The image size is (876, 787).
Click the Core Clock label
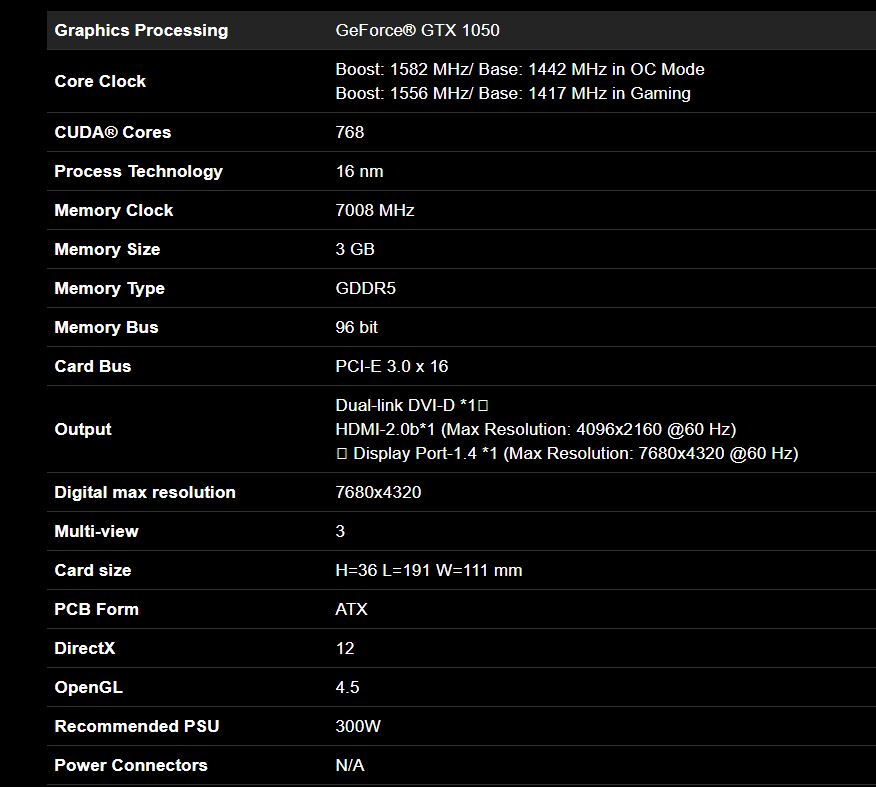pyautogui.click(x=100, y=81)
